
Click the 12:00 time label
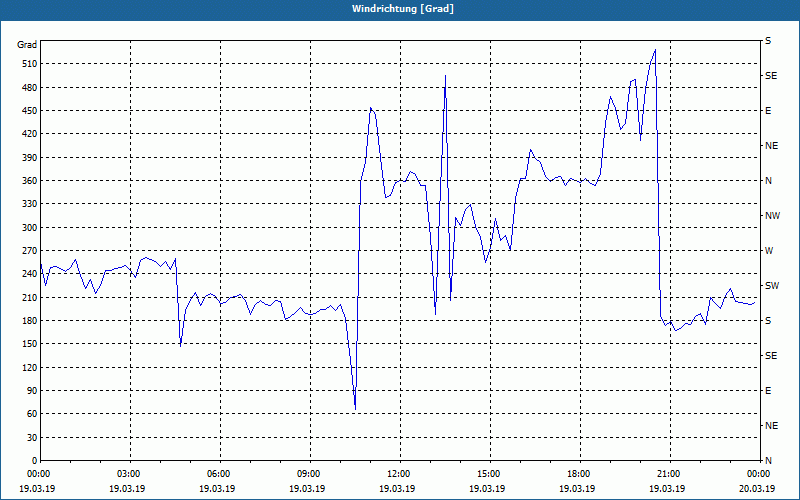[x=397, y=473]
